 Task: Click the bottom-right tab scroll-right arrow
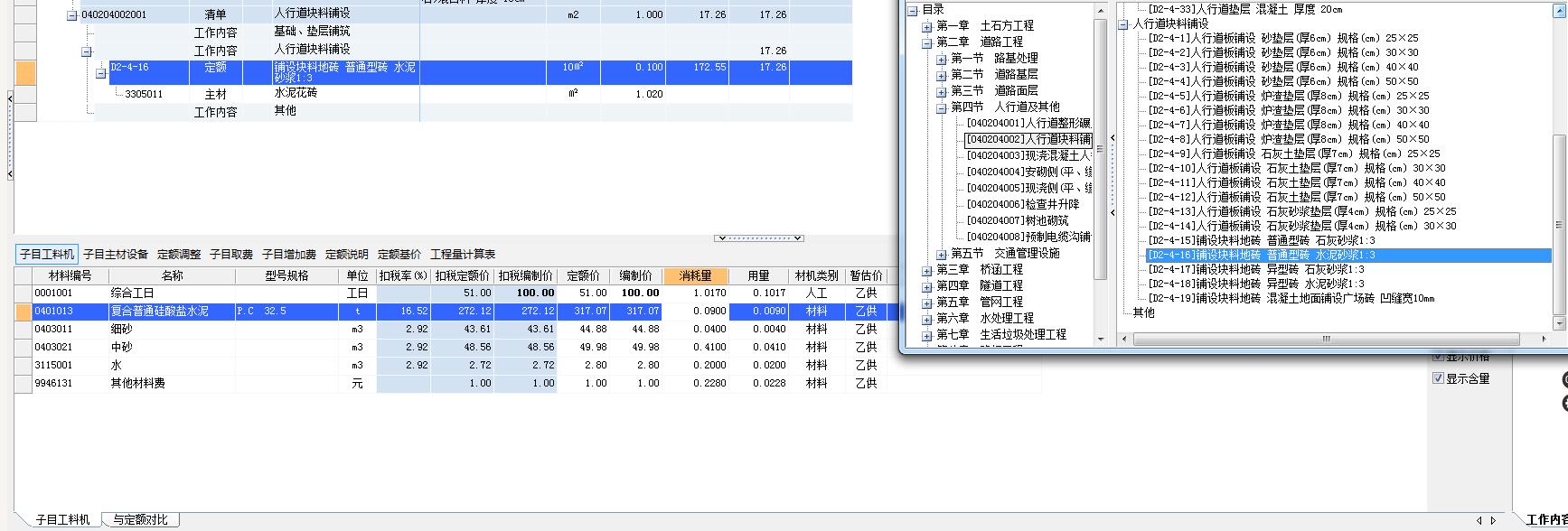(x=1493, y=520)
